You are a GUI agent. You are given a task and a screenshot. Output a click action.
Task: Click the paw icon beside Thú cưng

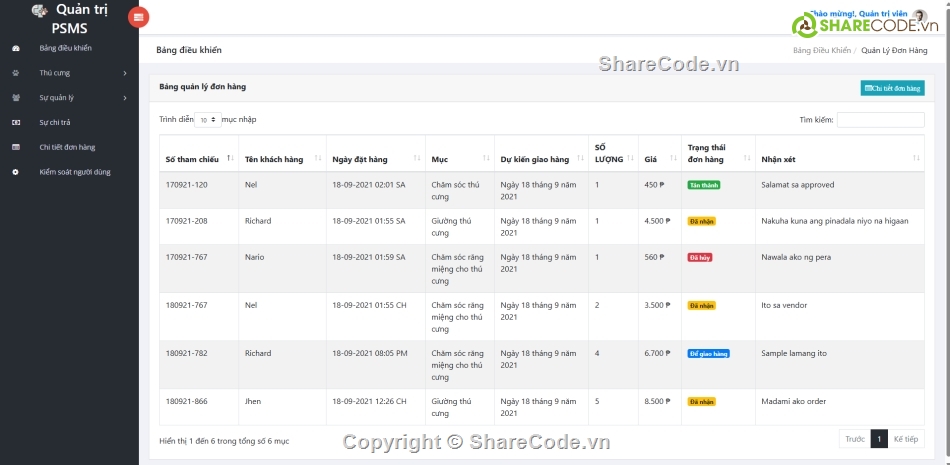tap(15, 73)
